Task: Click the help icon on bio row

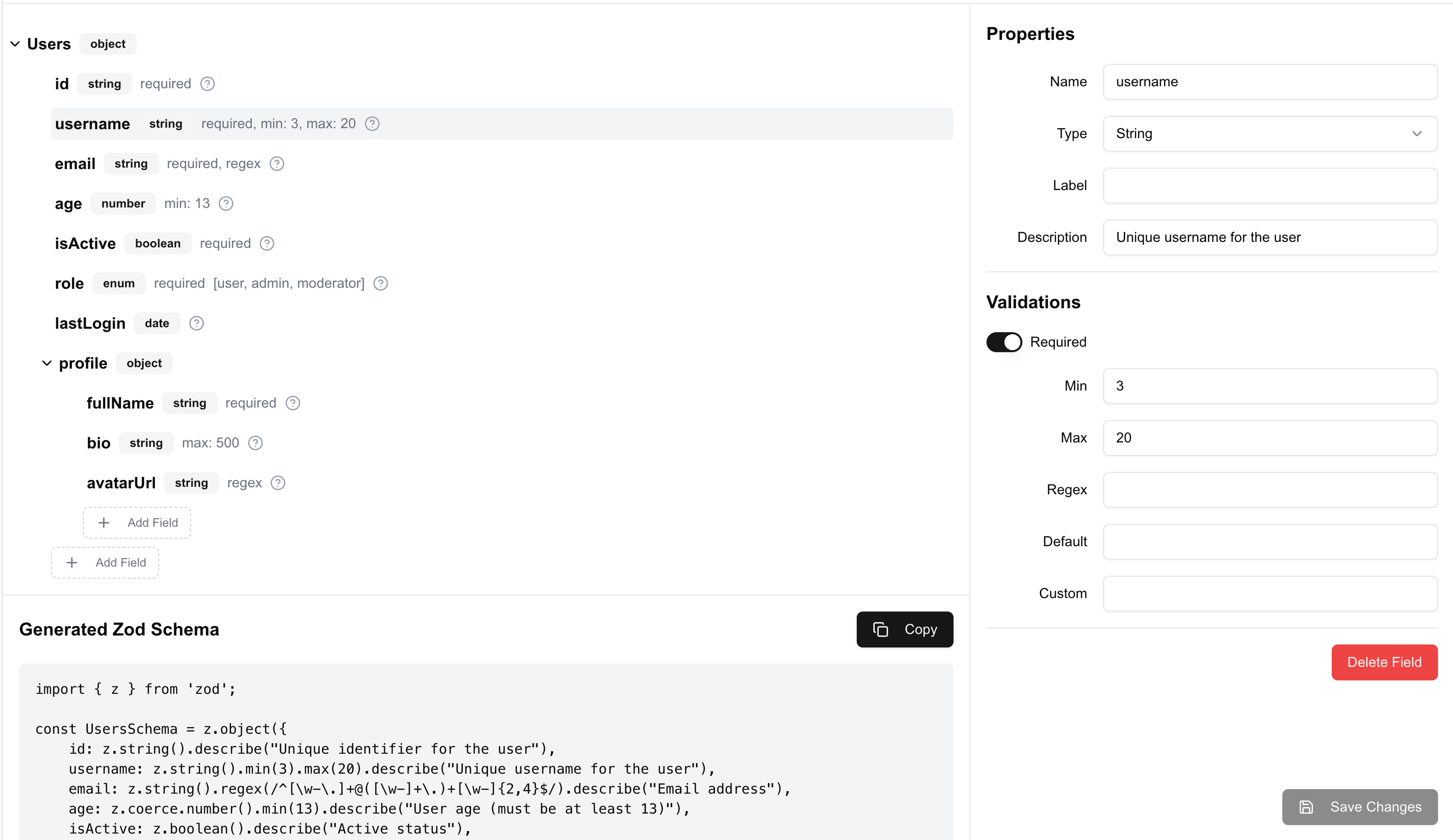Action: click(255, 443)
